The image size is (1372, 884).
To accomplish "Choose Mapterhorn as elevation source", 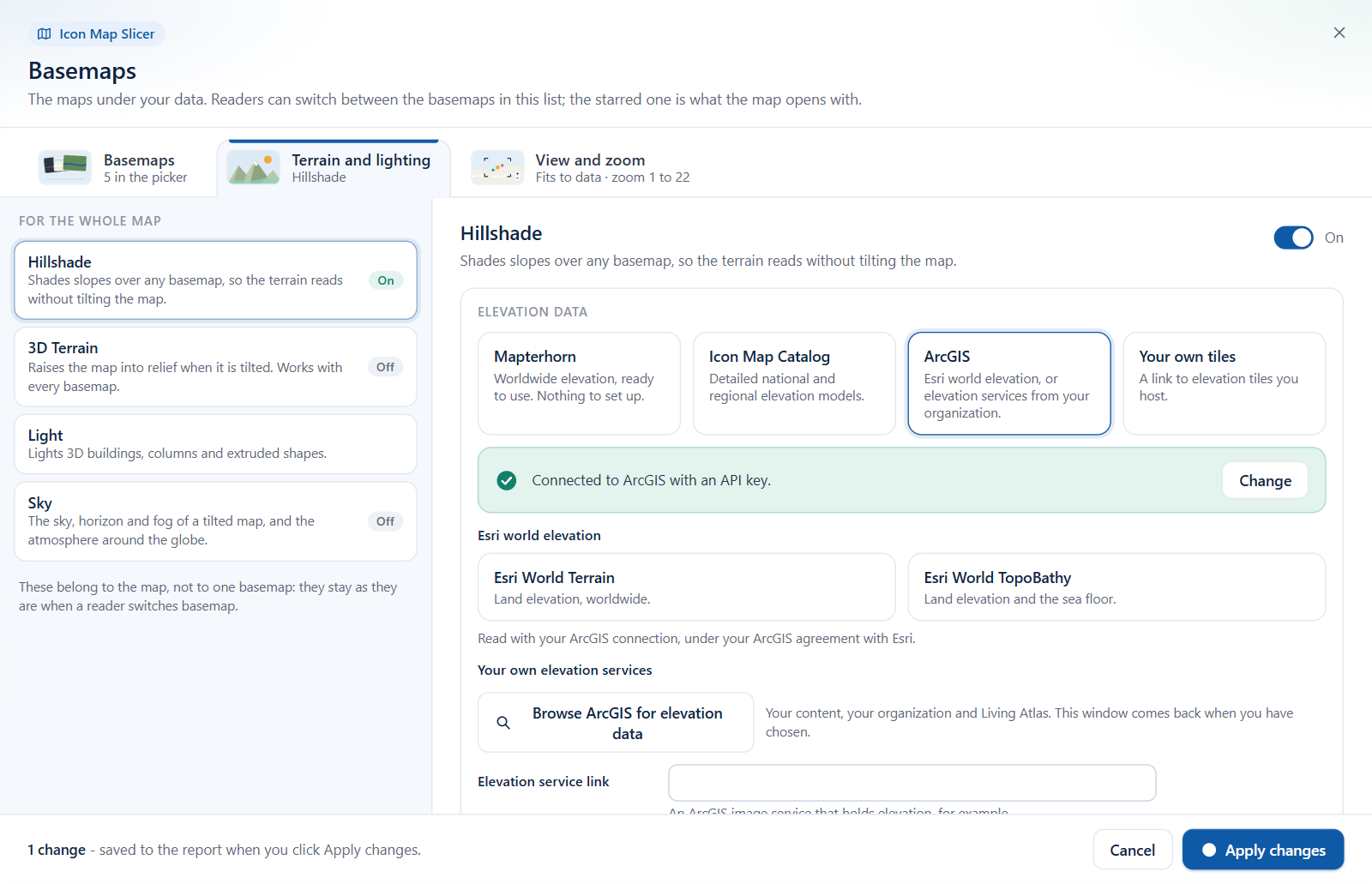I will click(579, 383).
